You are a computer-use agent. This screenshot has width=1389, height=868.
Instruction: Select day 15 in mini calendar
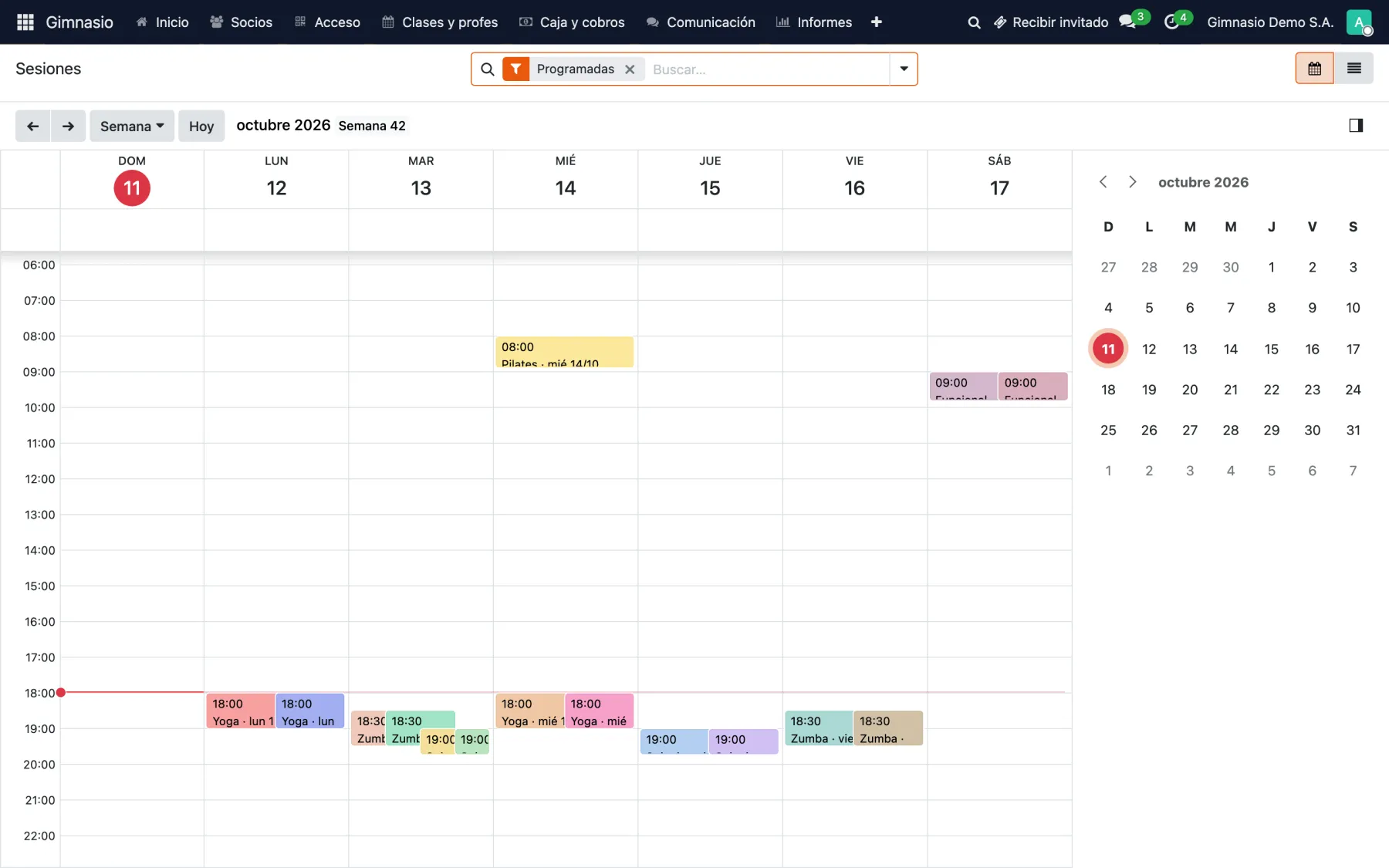click(1271, 349)
